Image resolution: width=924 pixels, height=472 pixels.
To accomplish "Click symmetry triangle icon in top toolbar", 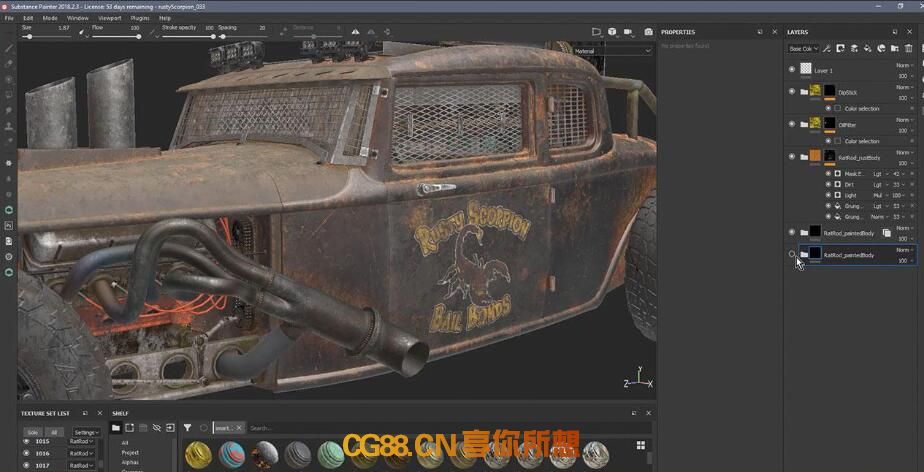I will click(355, 32).
